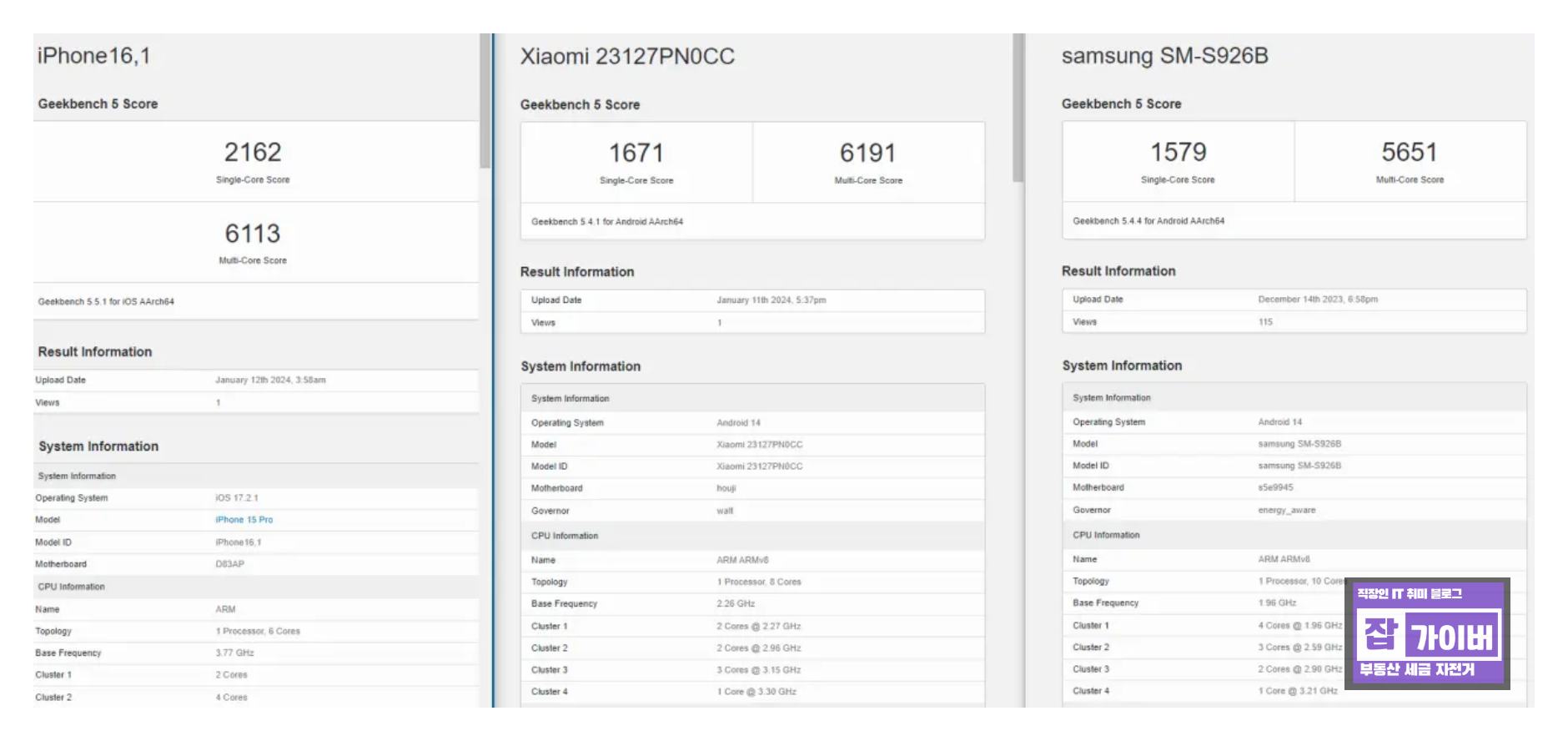Viewport: 1568px width, 741px height.
Task: Click iPhone Cluster 1 value '2 Cores'
Action: [x=231, y=675]
